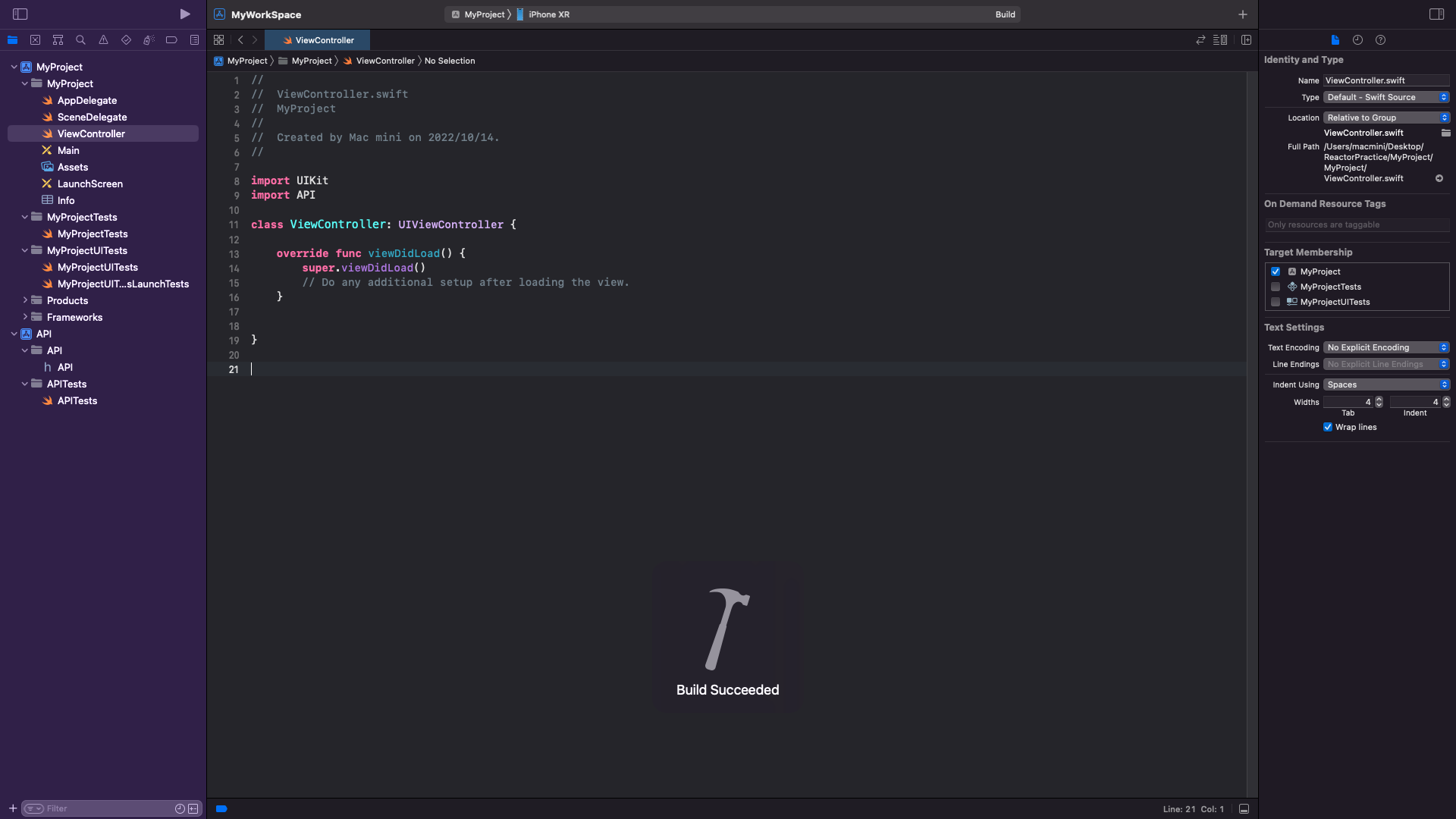
Task: Open the Text Encoding dropdown
Action: pos(1386,347)
